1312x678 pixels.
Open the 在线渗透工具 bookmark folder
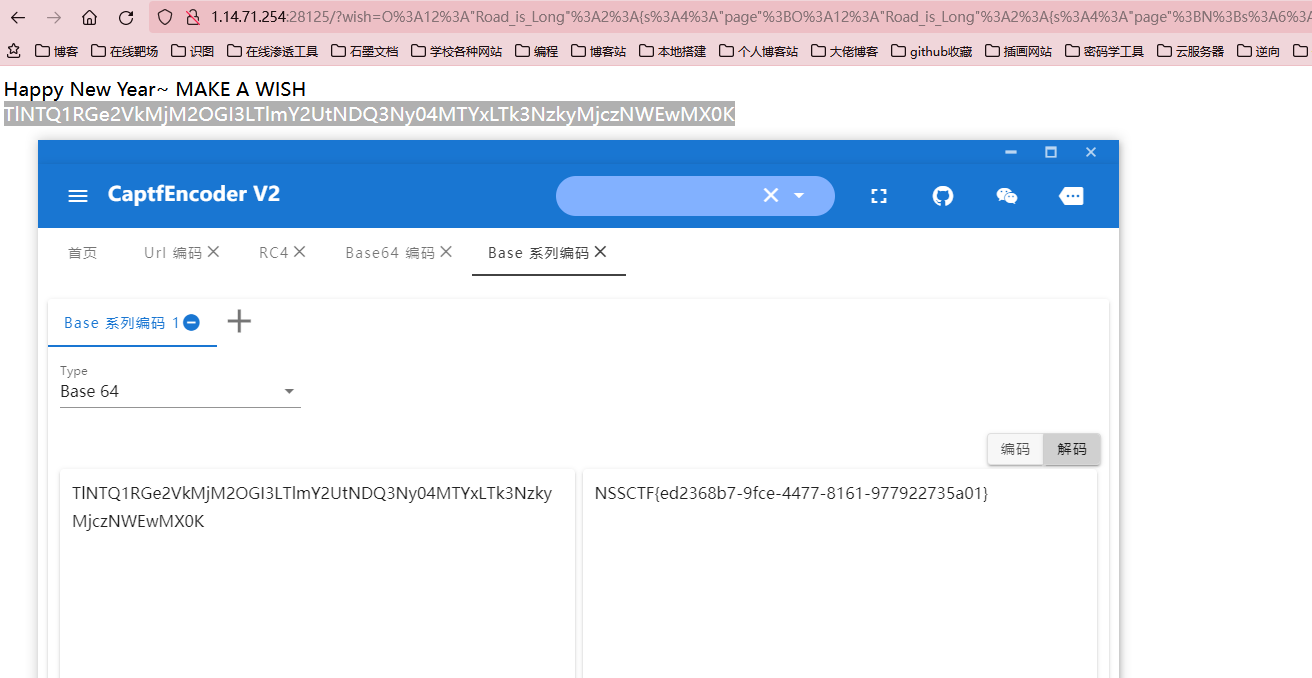click(x=272, y=51)
